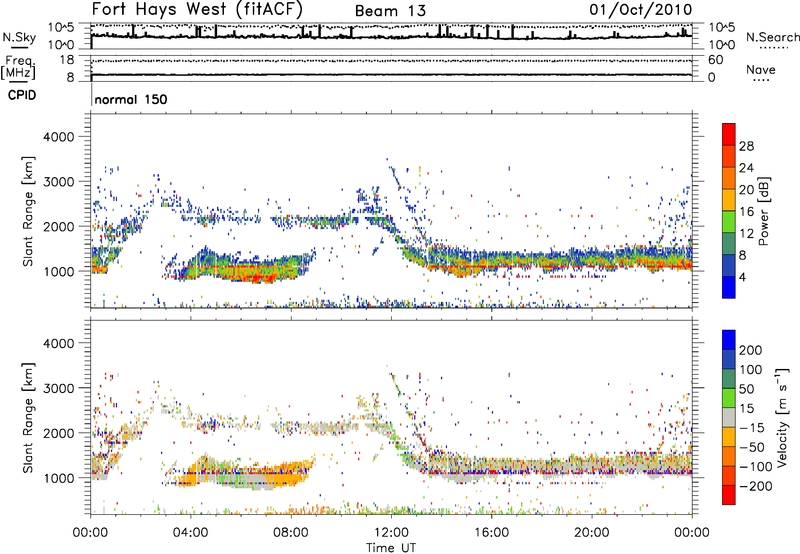Viewport: 800px width, 554px height.
Task: Click the "3000" tick in the Velocity panel
Action: (58, 388)
